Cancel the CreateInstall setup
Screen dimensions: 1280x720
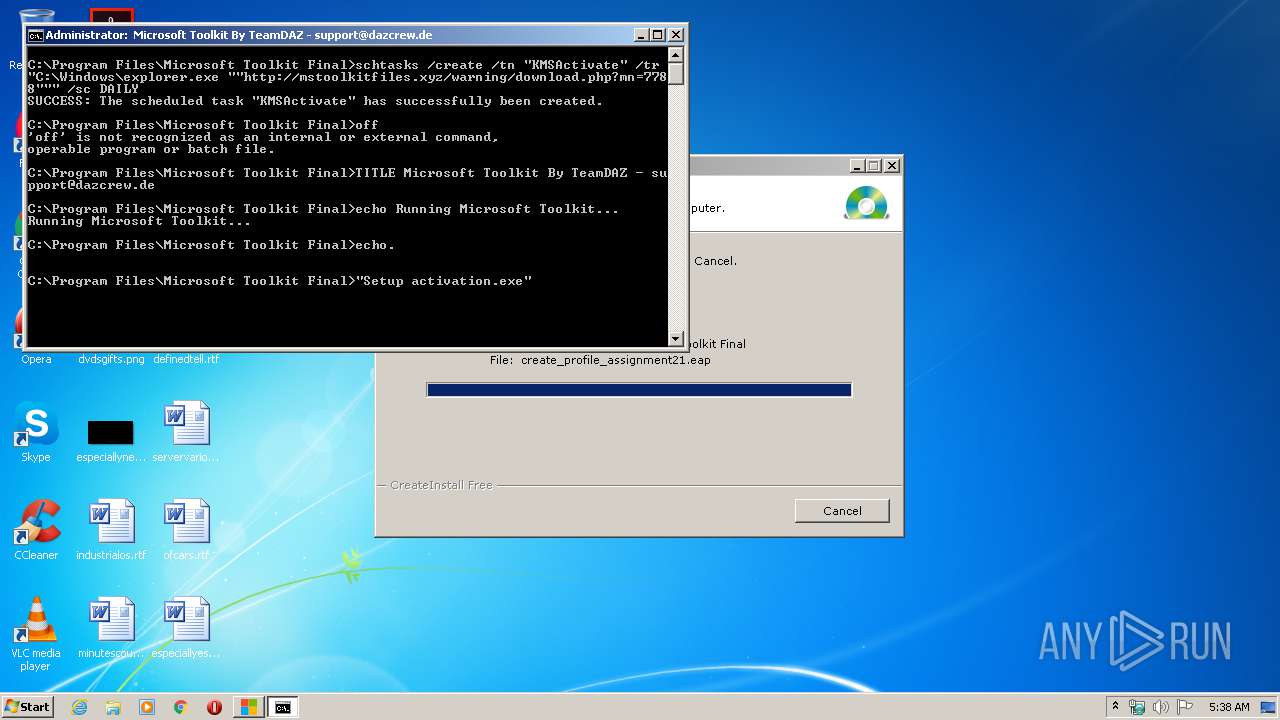[x=842, y=511]
